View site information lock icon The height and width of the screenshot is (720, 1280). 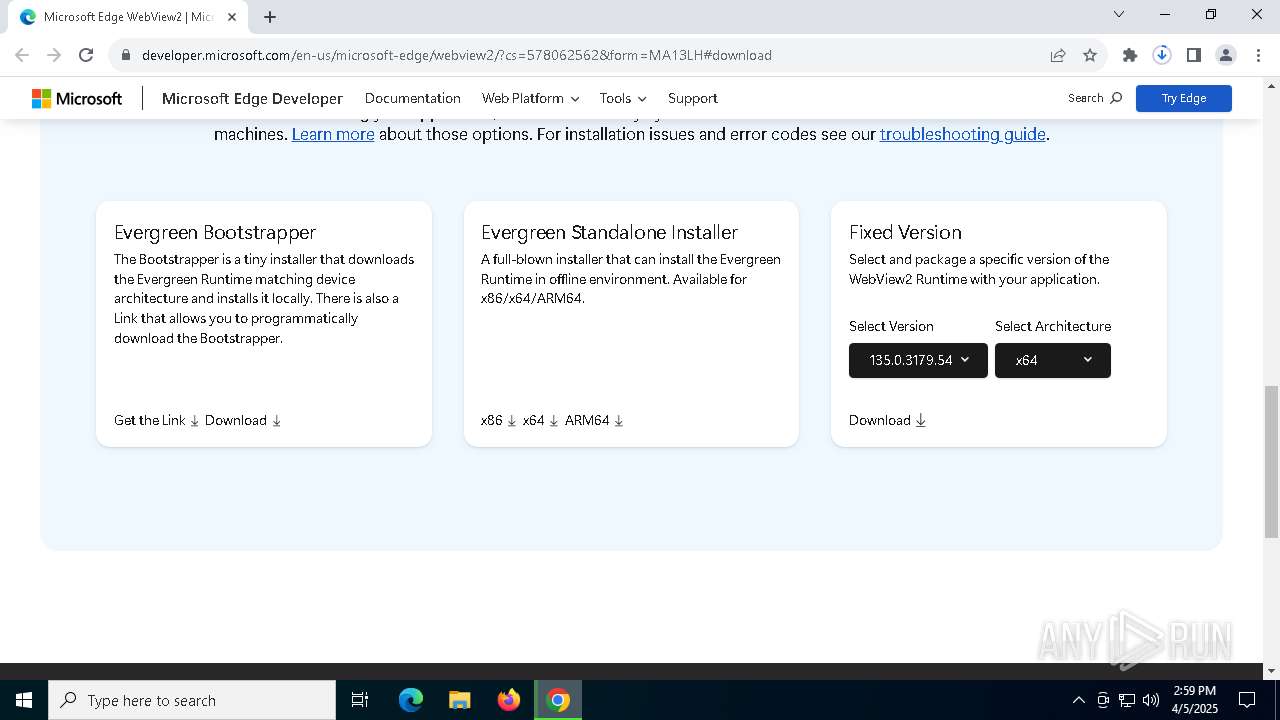coord(126,55)
